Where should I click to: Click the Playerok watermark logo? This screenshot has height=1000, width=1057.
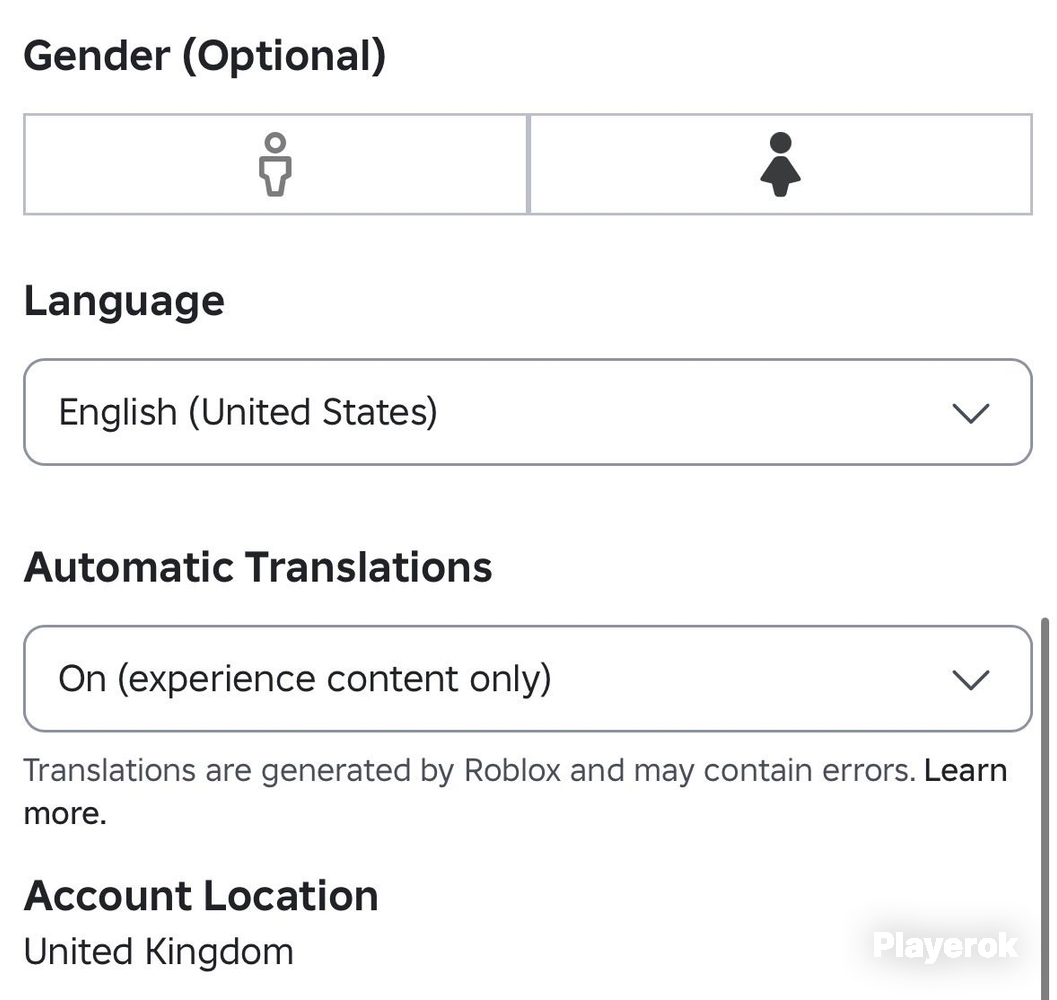[x=945, y=945]
